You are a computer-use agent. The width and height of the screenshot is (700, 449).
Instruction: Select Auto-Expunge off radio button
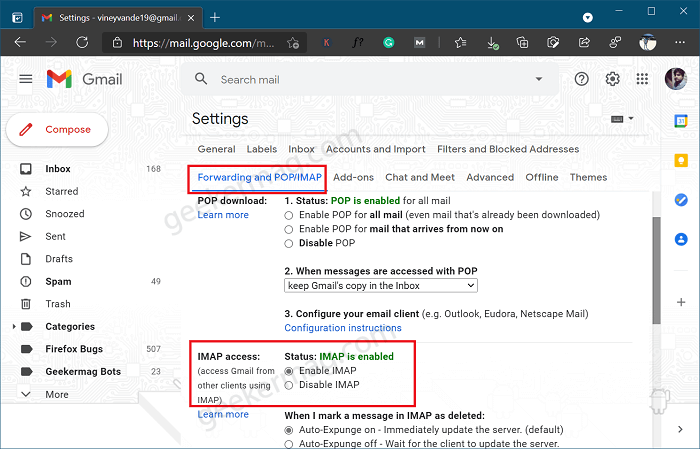click(289, 445)
